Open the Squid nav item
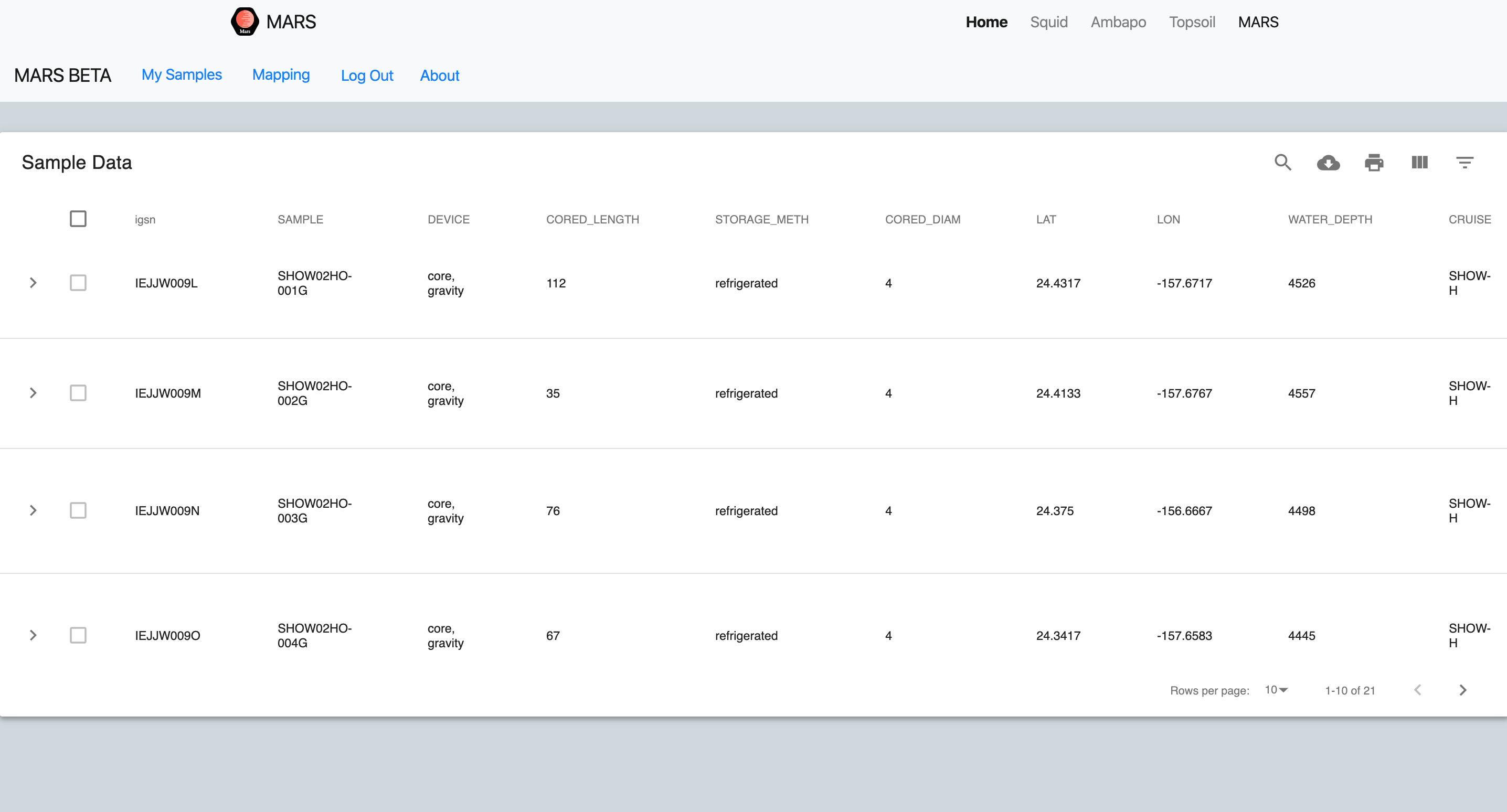 click(1049, 22)
